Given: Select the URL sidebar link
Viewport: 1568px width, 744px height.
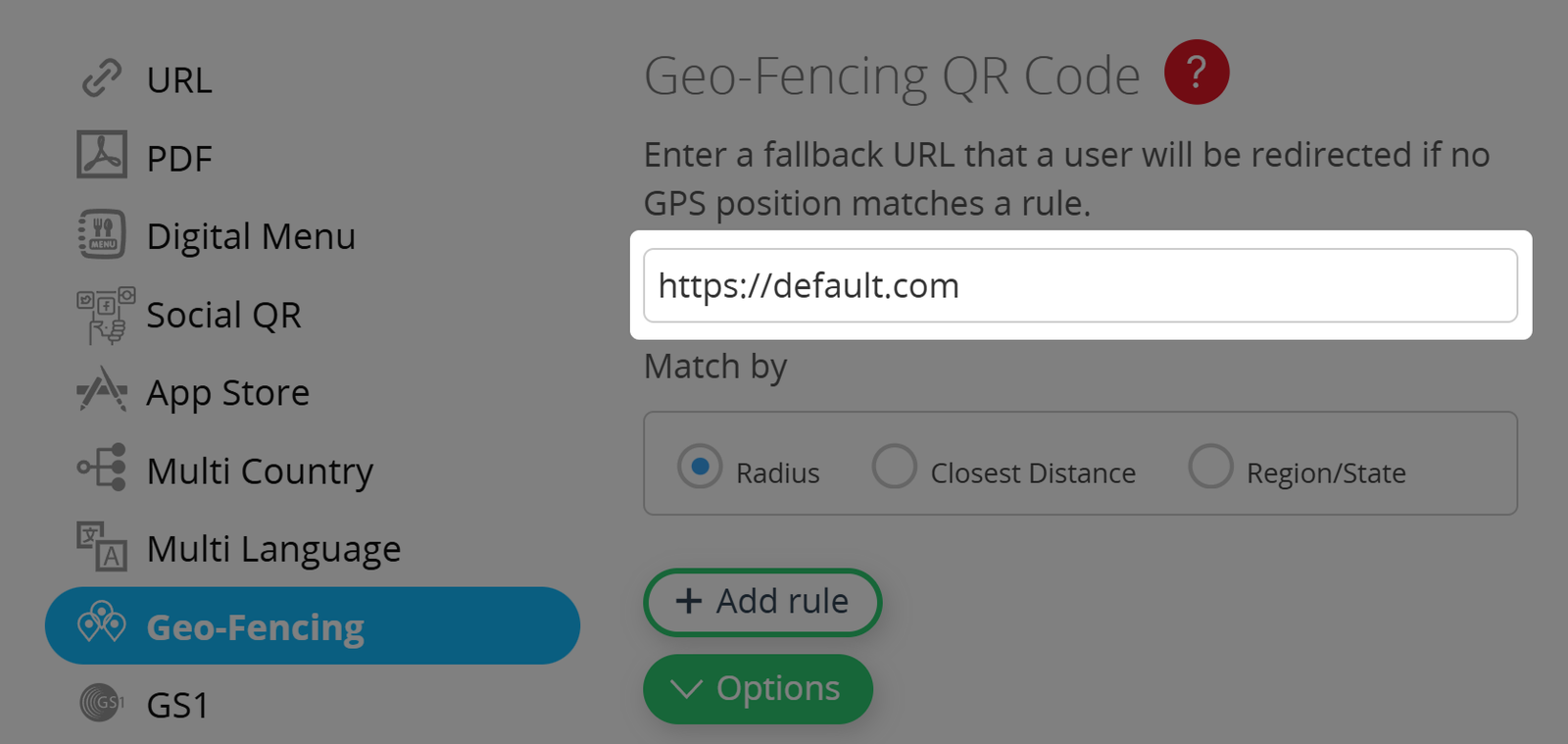Looking at the screenshot, I should click(x=179, y=78).
